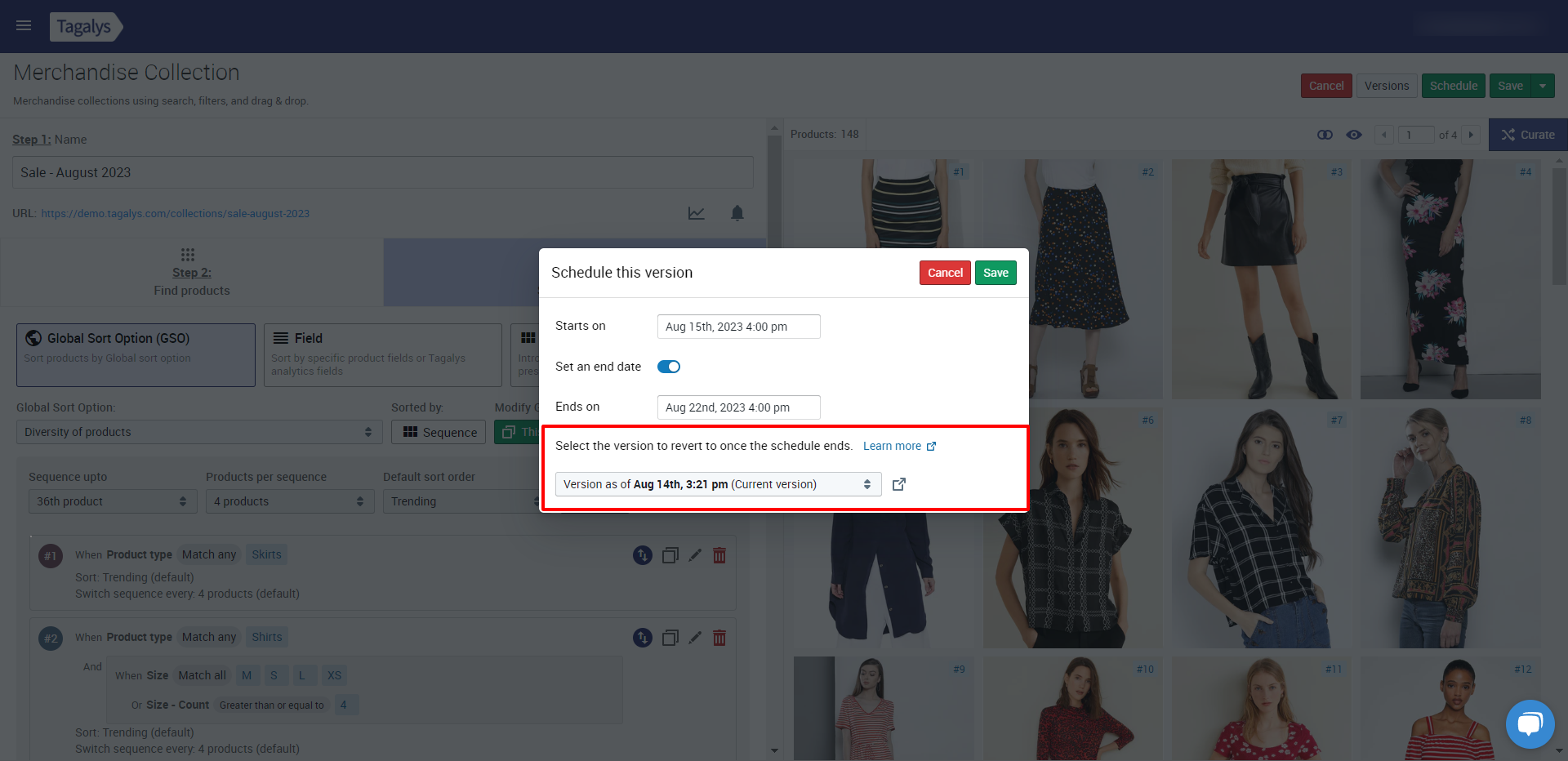This screenshot has width=1568, height=761.
Task: Open the revert version dropdown
Action: point(719,484)
